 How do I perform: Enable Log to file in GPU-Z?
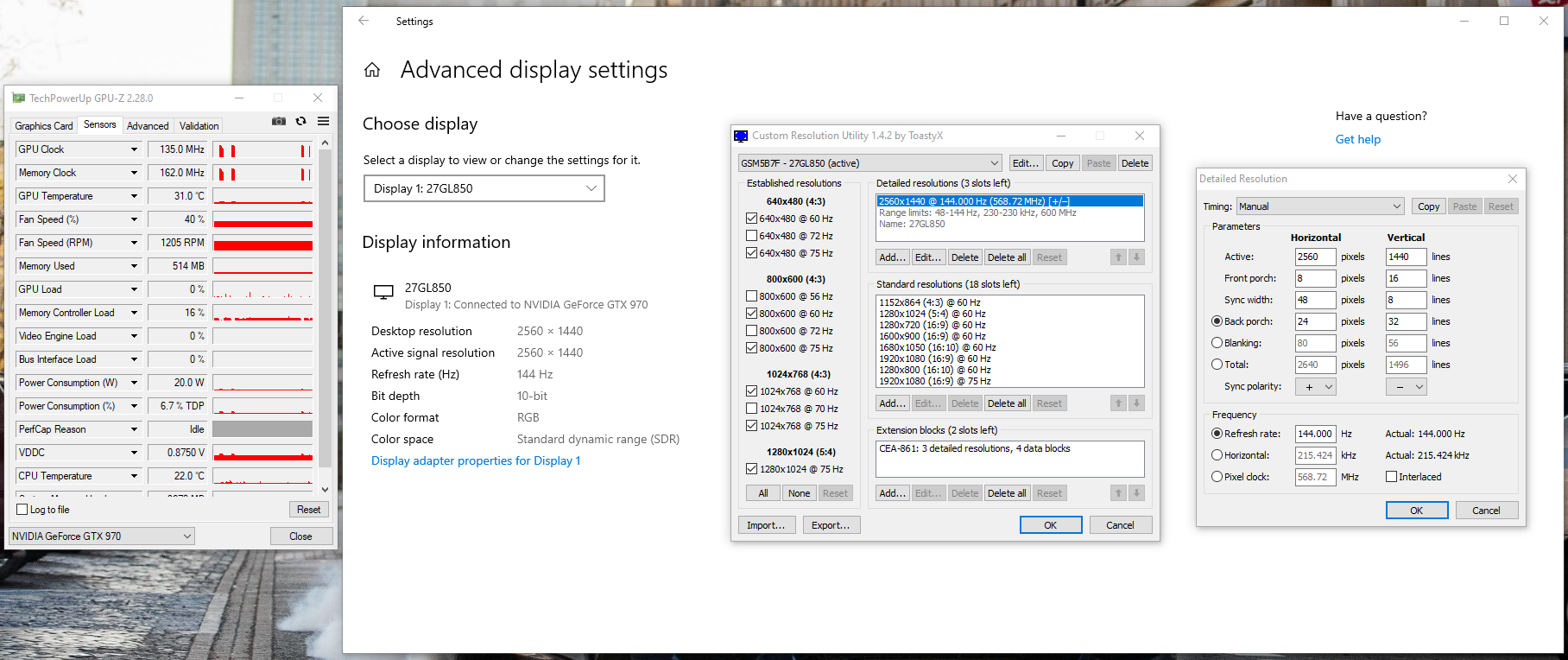(x=22, y=510)
